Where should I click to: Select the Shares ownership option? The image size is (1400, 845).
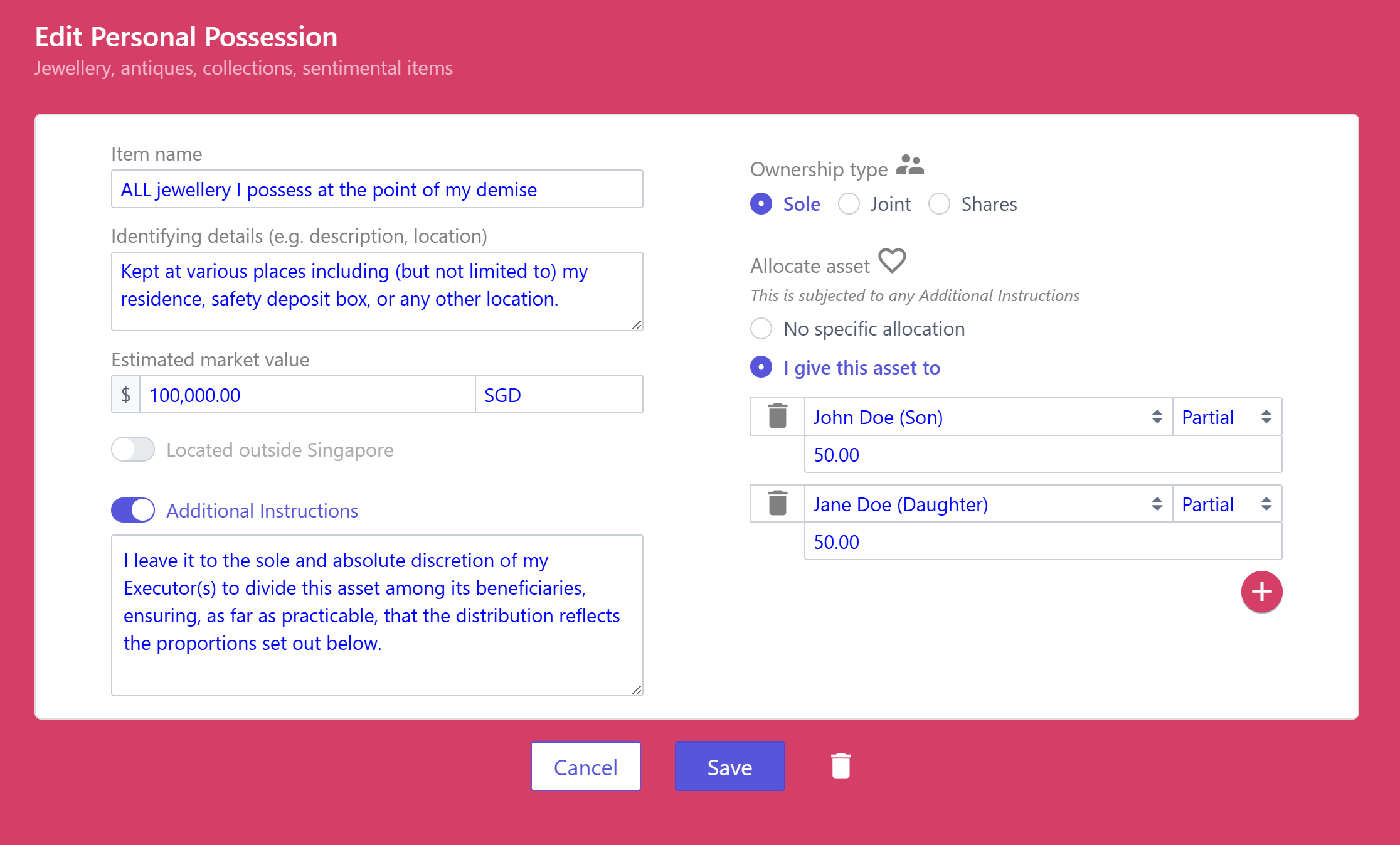[940, 204]
